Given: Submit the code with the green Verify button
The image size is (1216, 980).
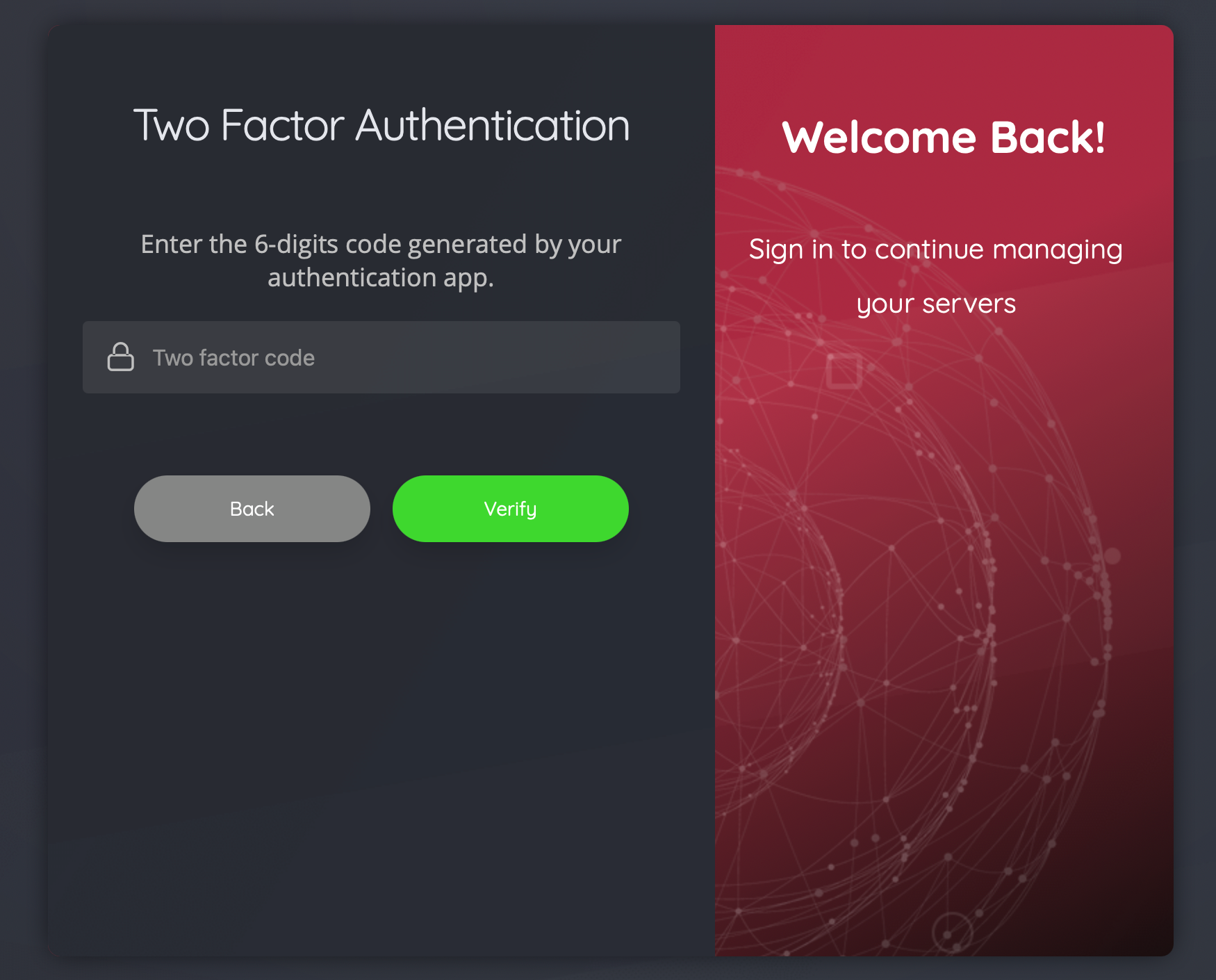Looking at the screenshot, I should pyautogui.click(x=510, y=509).
